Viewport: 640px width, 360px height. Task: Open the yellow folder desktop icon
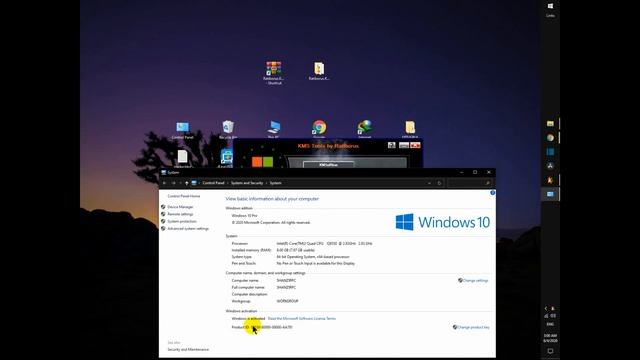click(x=410, y=129)
